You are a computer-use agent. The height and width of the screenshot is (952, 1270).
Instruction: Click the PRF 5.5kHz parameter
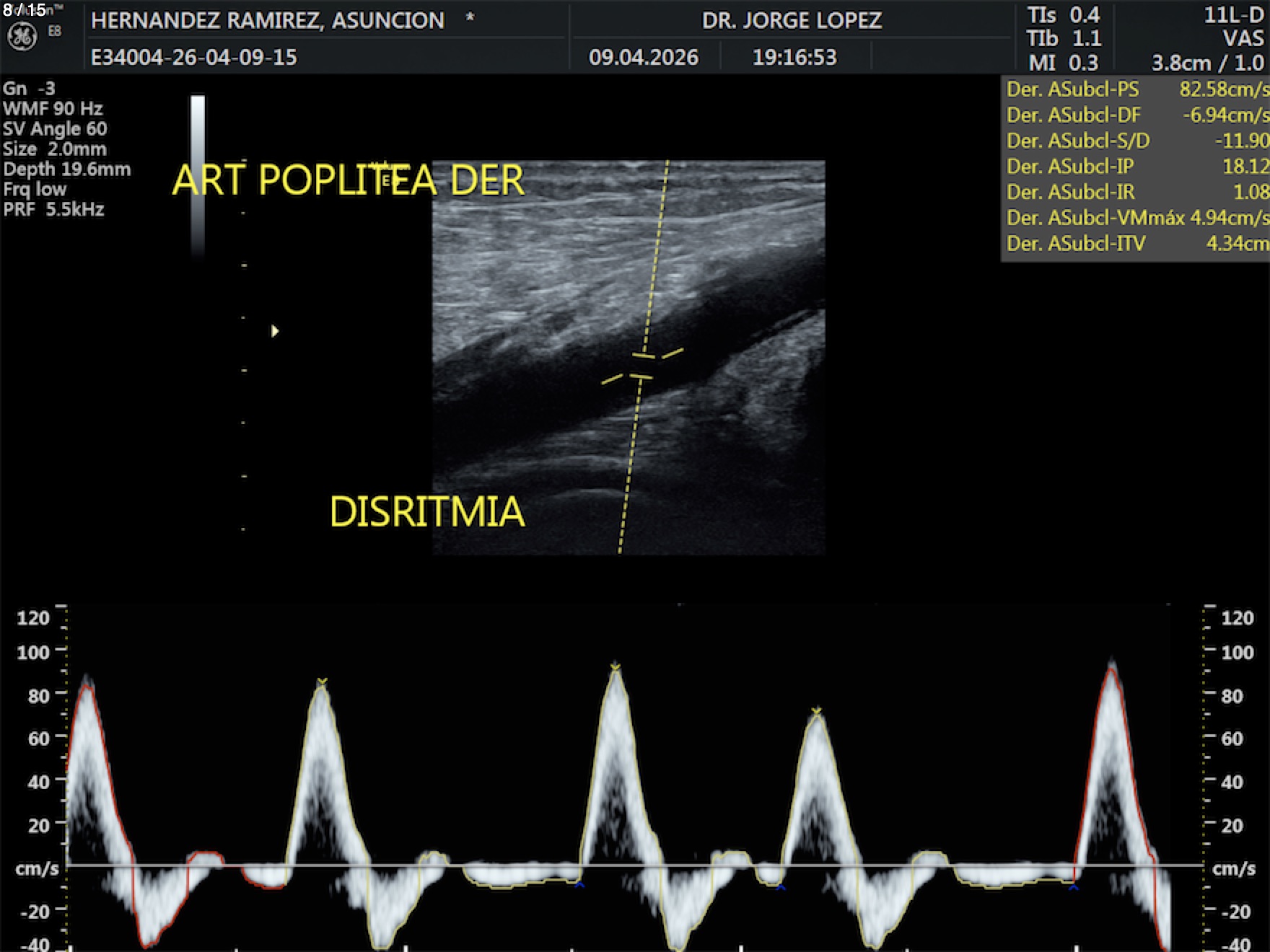click(53, 210)
